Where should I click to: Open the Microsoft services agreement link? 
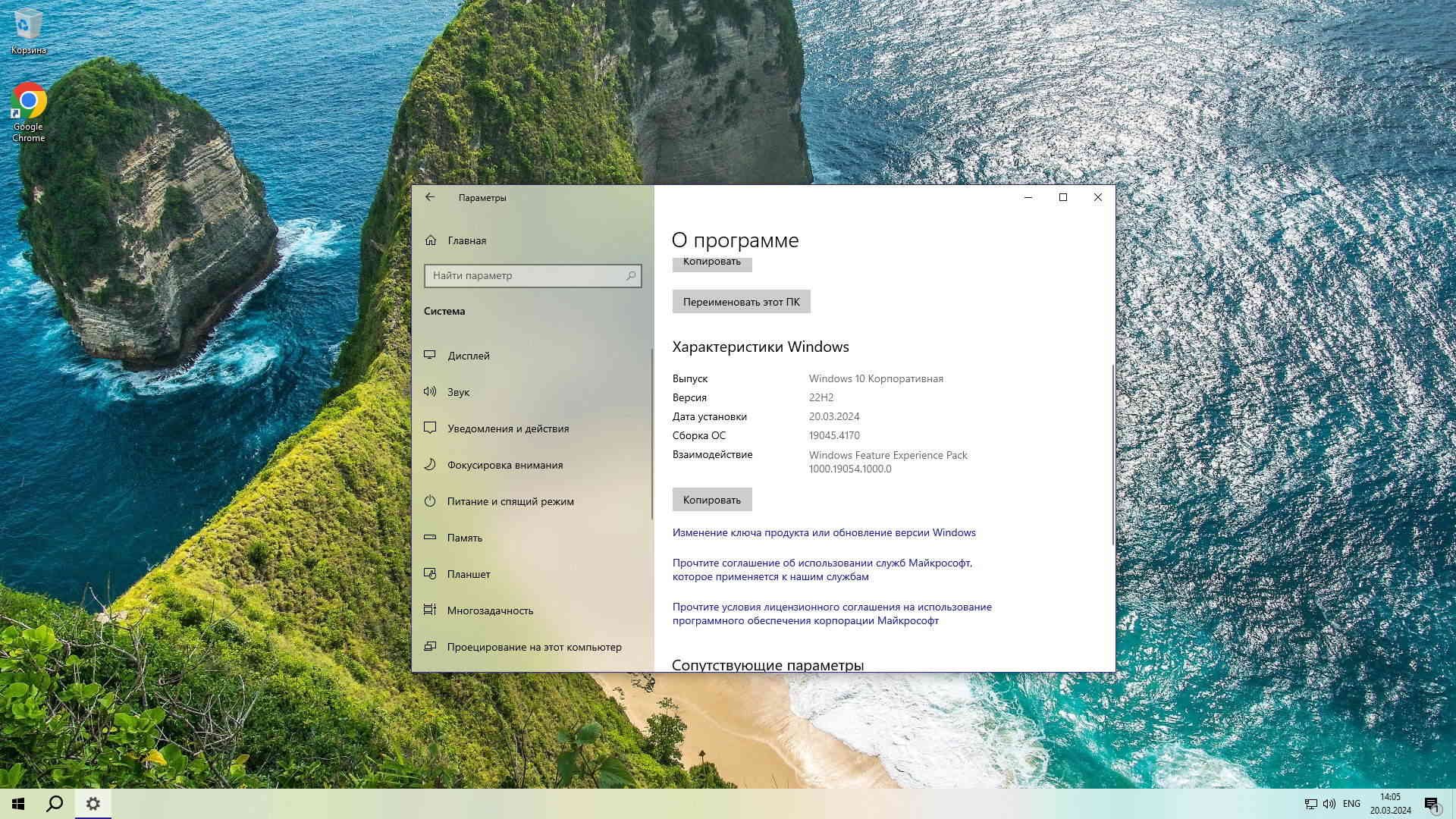[x=821, y=570]
